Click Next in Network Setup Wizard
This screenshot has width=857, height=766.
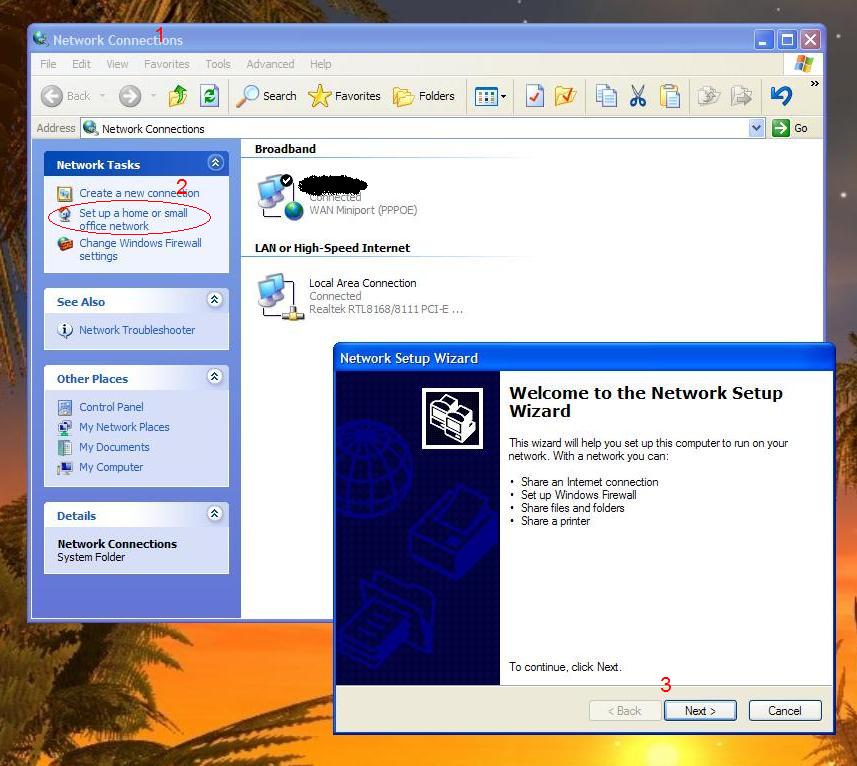[700, 711]
